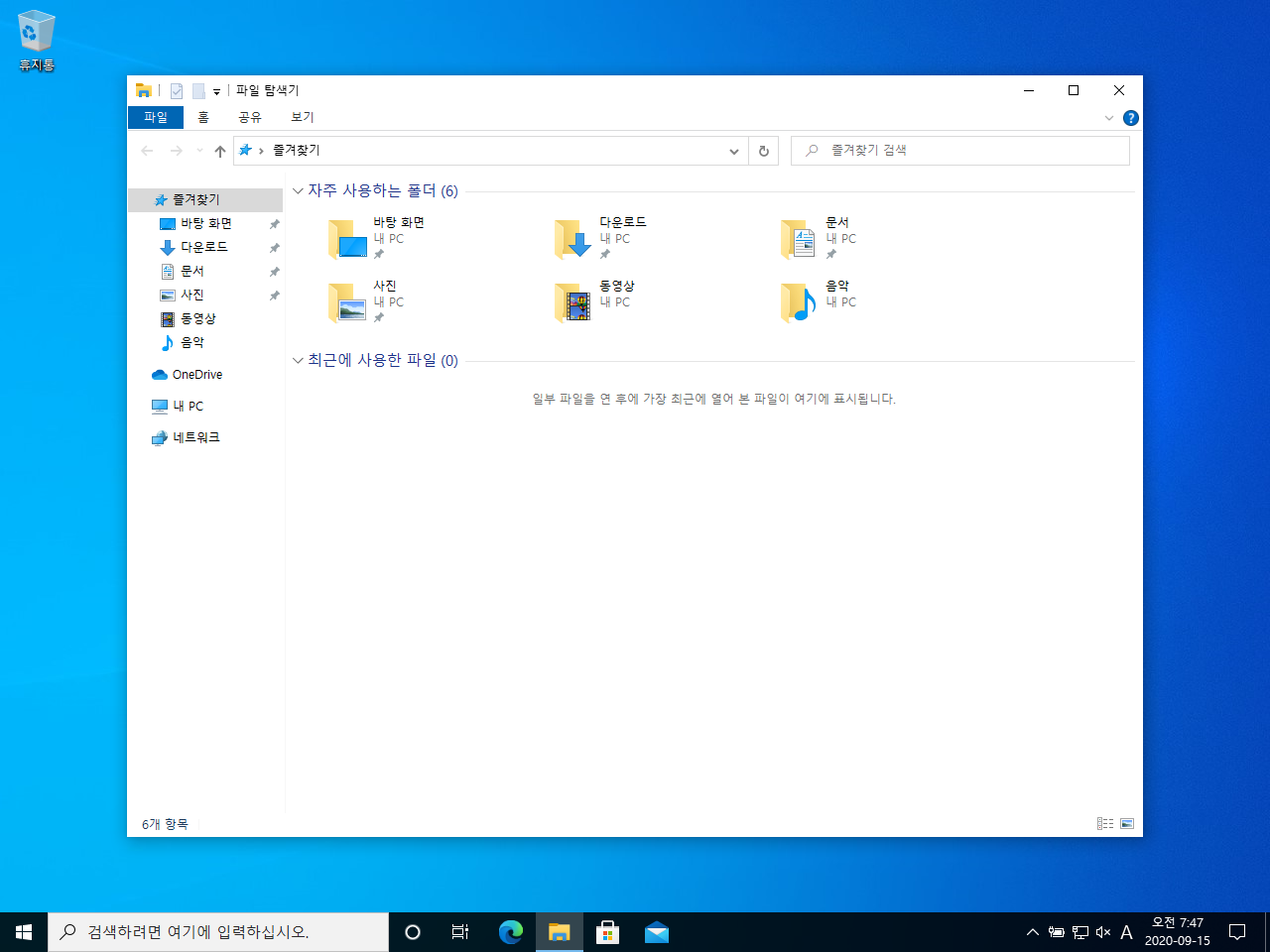The width and height of the screenshot is (1270, 952).
Task: Select 음악 in the navigation pane
Action: pyautogui.click(x=205, y=342)
